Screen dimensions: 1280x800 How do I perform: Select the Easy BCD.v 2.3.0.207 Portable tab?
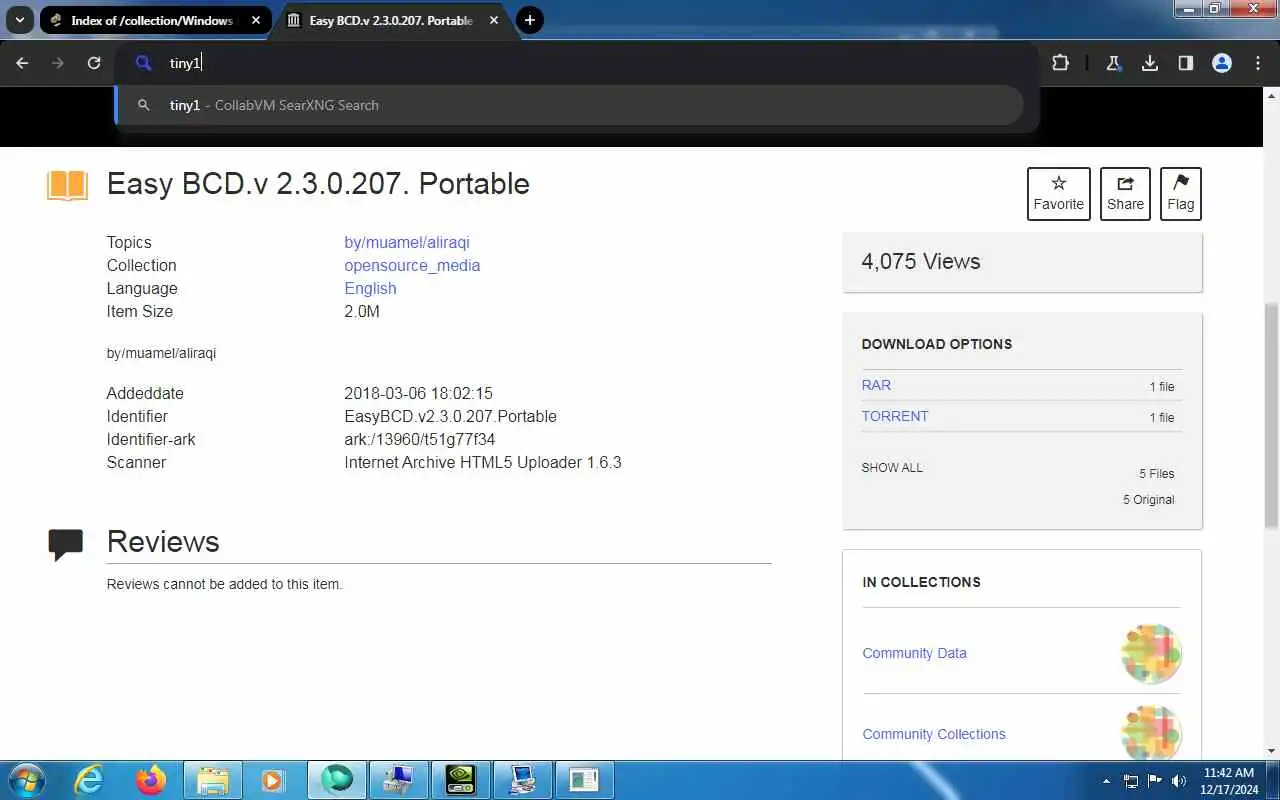point(390,20)
